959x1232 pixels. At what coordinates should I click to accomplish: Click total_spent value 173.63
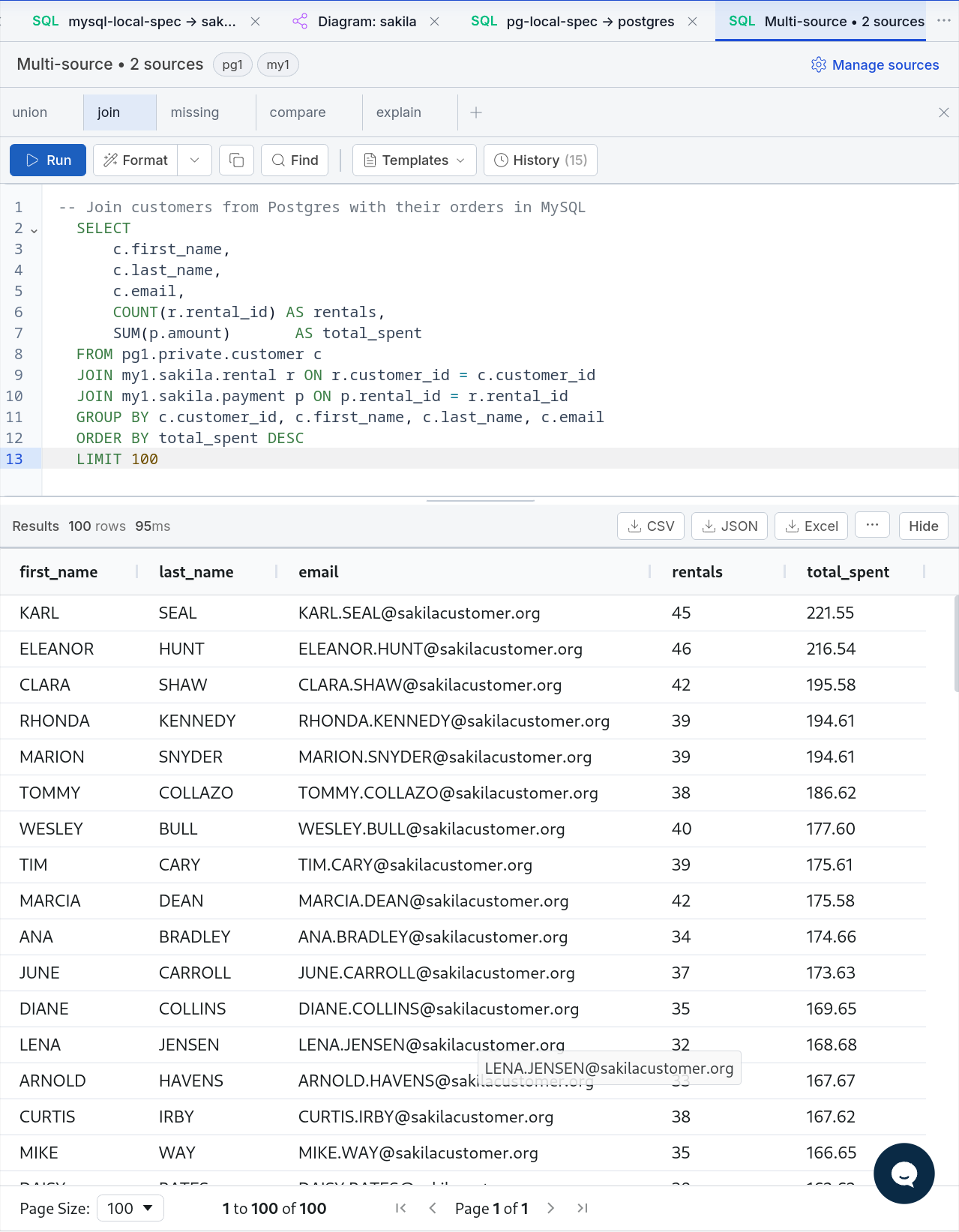click(x=856, y=973)
